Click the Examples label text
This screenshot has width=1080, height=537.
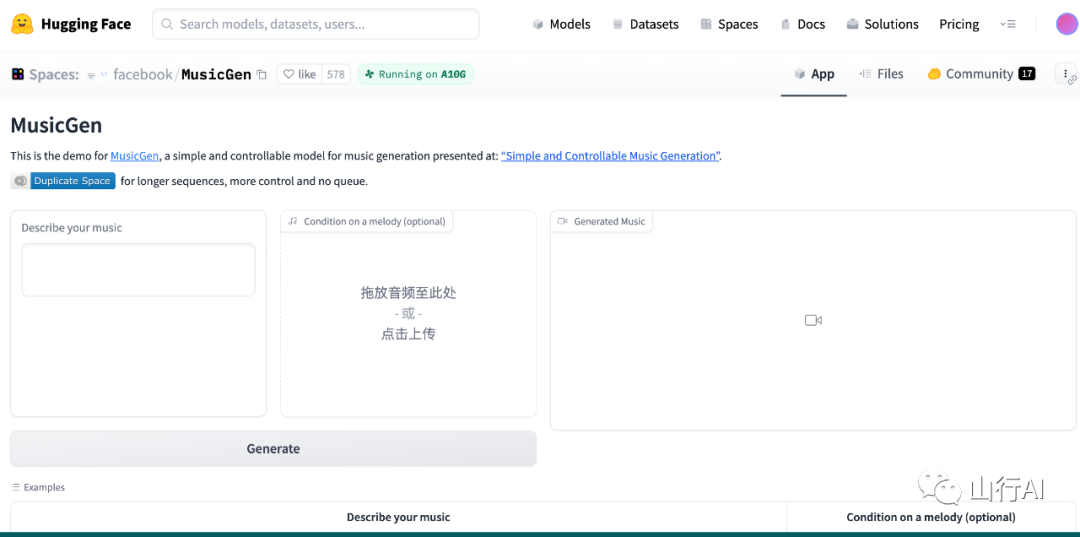pos(44,487)
